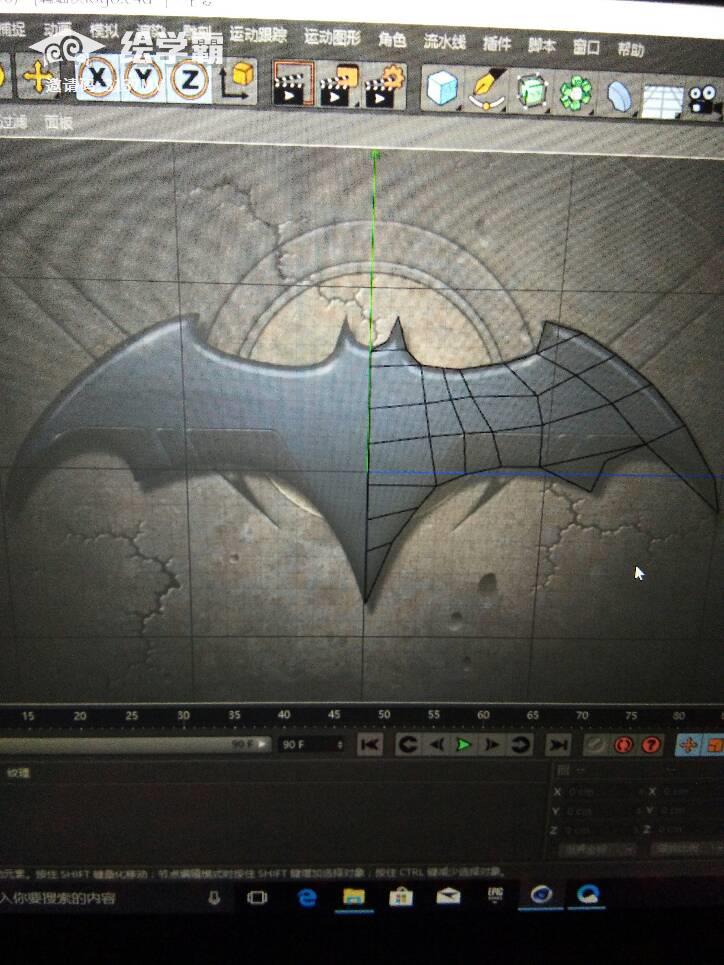The image size is (724, 965).
Task: Add Subdivision Surface generator, green caged cube
Action: 531,92
